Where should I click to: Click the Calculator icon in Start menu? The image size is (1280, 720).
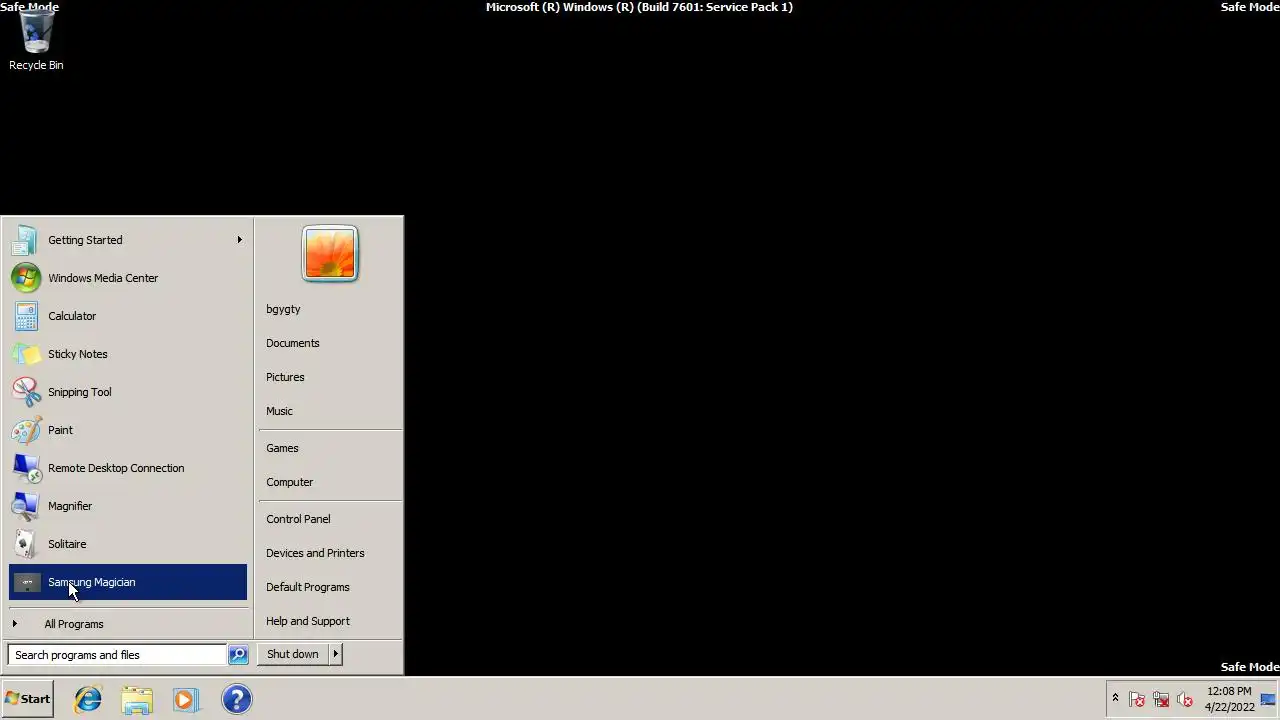[x=26, y=316]
